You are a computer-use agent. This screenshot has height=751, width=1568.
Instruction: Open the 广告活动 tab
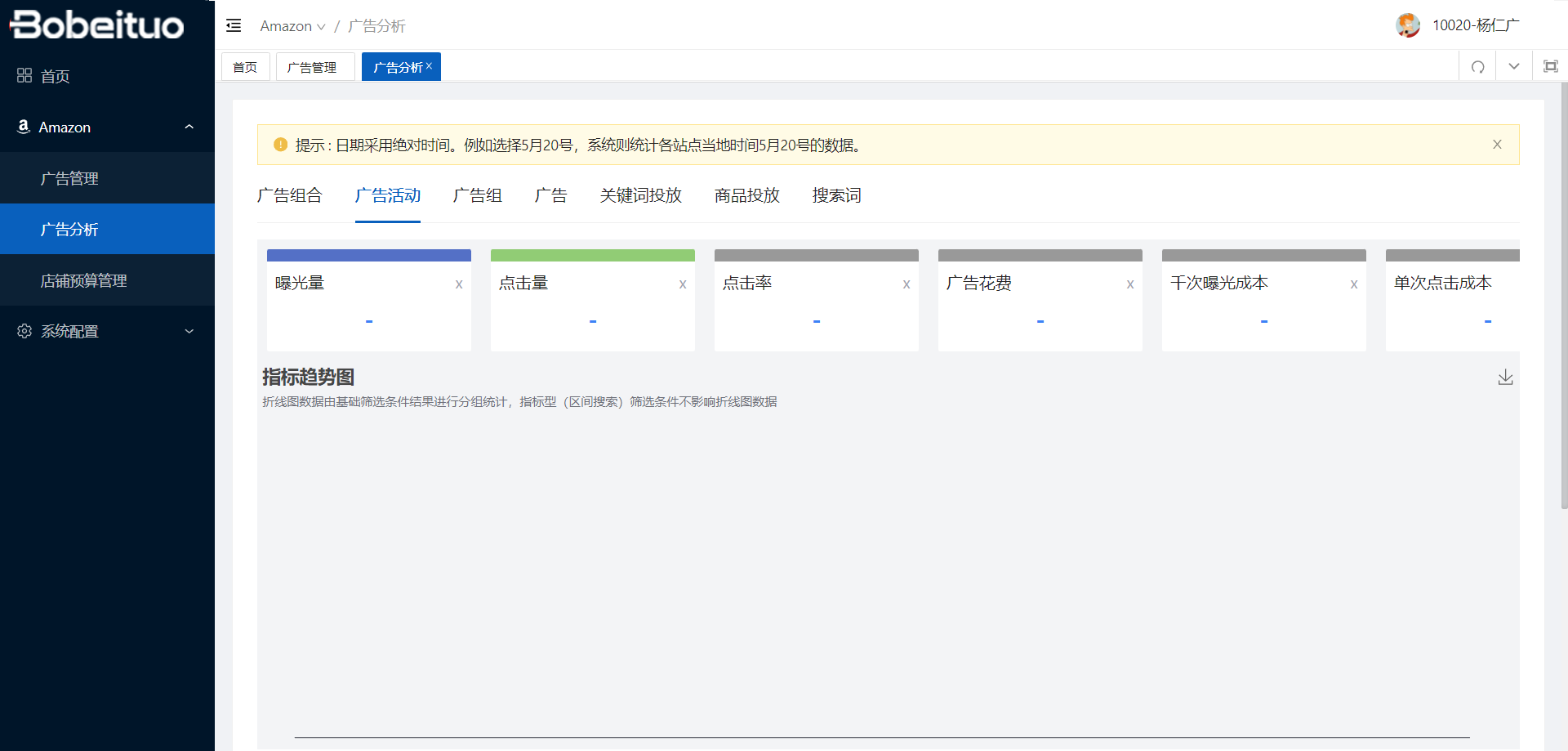(x=387, y=195)
